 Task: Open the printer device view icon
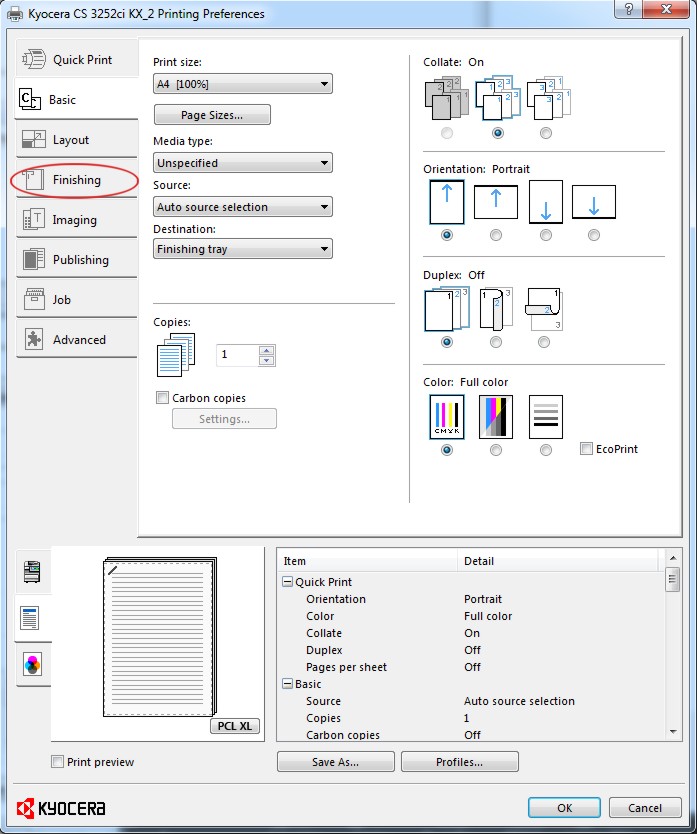[x=32, y=572]
